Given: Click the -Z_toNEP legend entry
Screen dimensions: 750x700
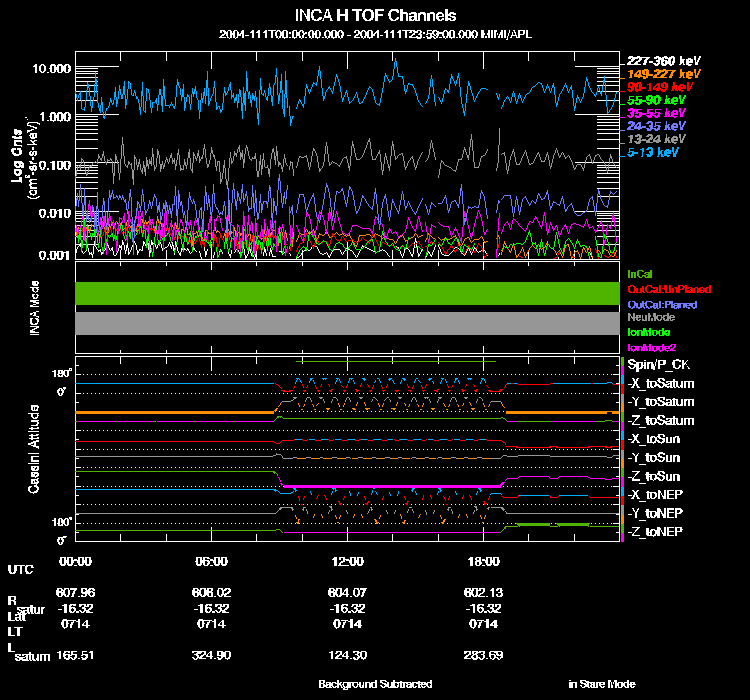Looking at the screenshot, I should [656, 531].
